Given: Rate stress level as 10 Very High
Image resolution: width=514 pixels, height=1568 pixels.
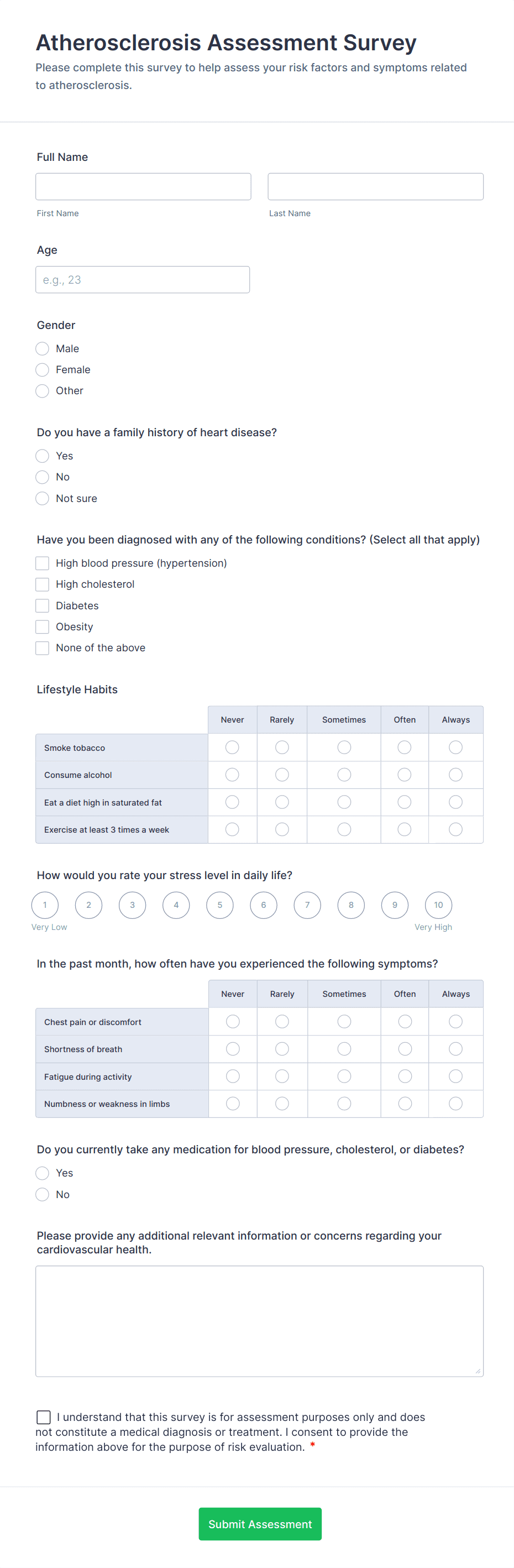Looking at the screenshot, I should [438, 905].
